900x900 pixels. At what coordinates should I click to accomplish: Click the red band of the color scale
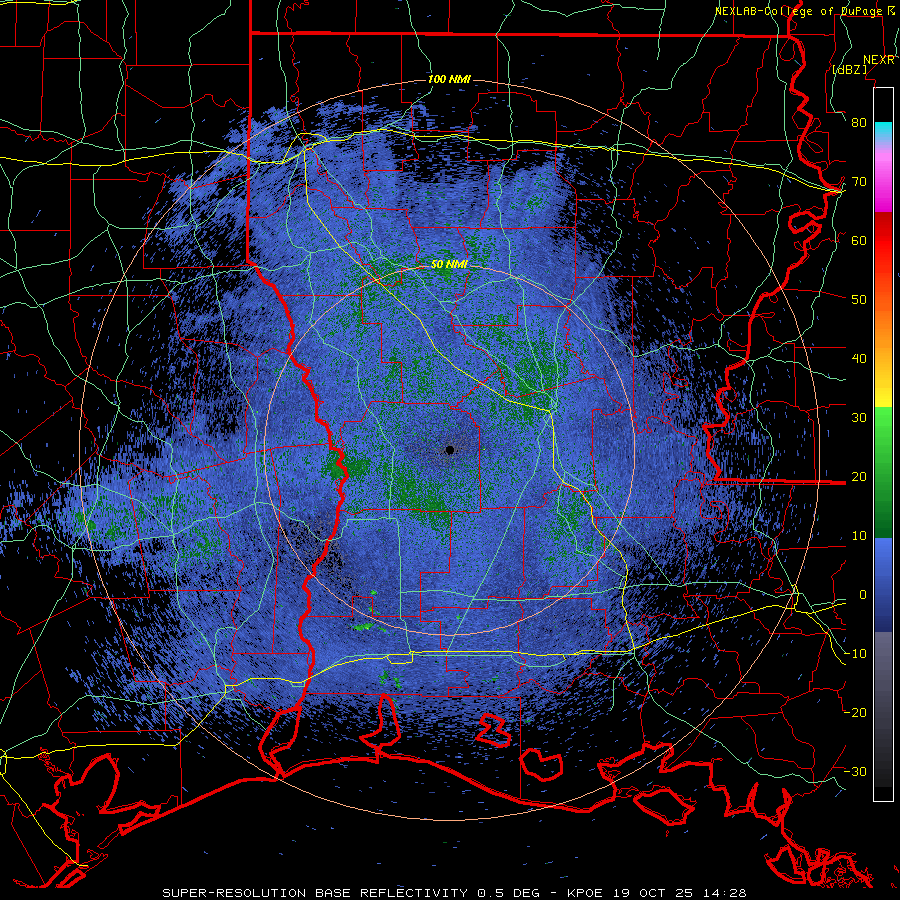click(x=883, y=241)
